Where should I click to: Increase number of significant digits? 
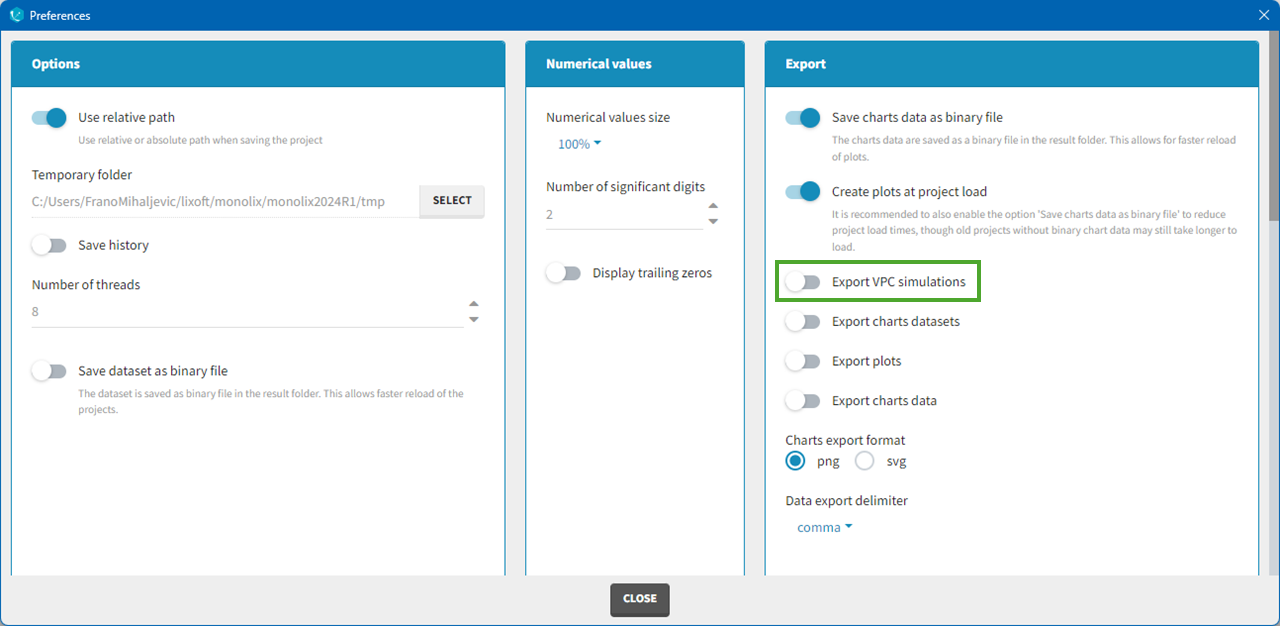(713, 207)
